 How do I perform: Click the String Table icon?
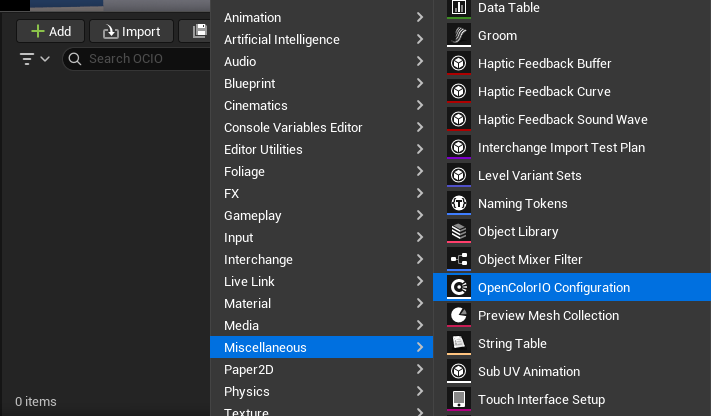(459, 343)
